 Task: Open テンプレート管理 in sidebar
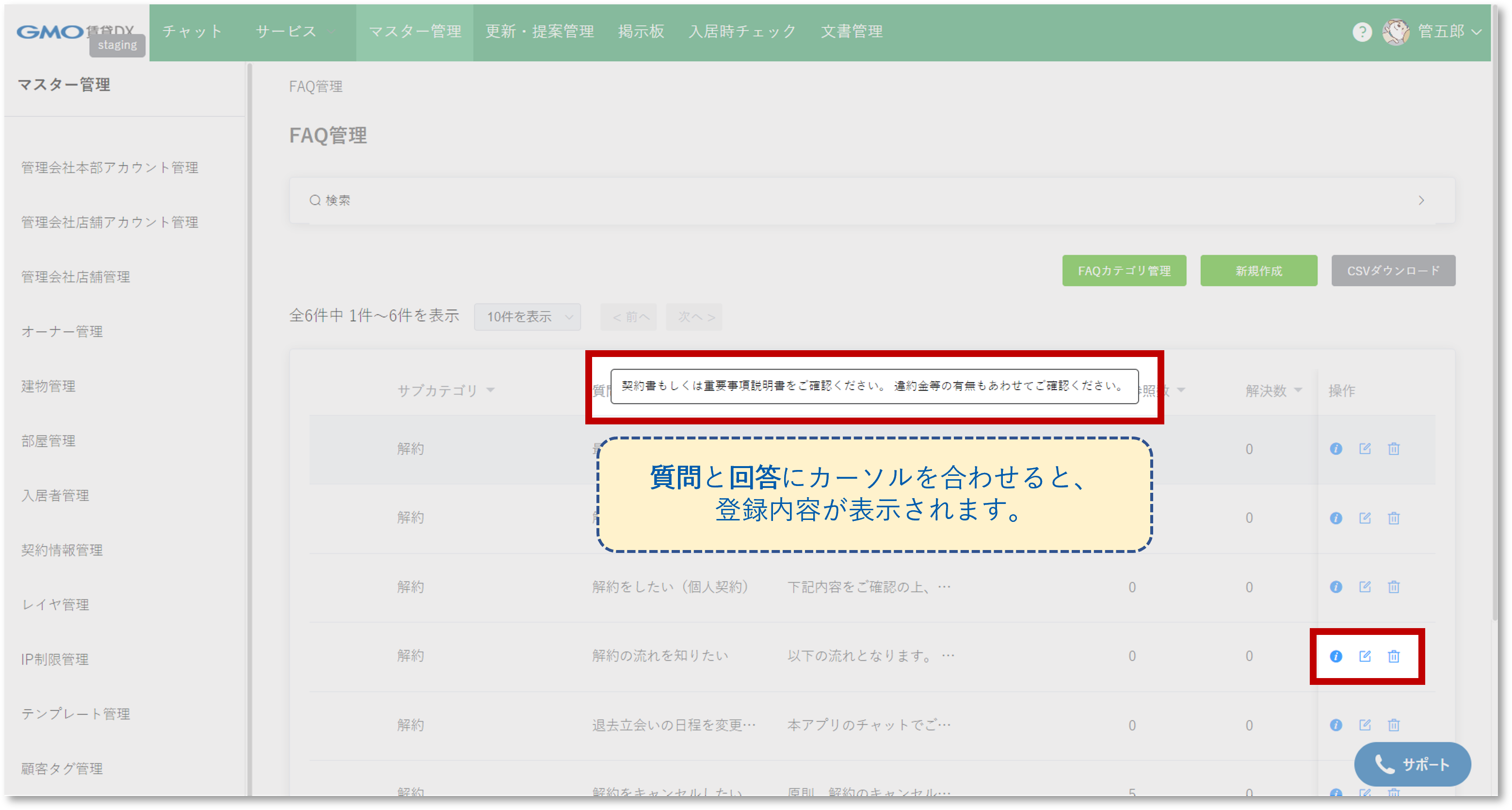pos(76,714)
